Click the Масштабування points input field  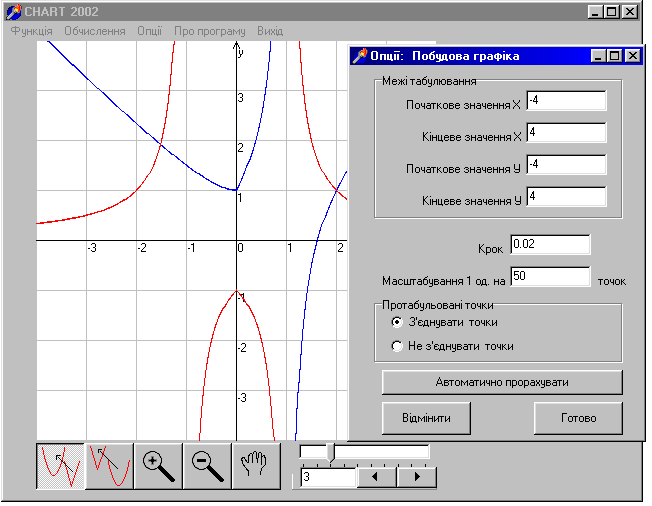click(x=550, y=276)
